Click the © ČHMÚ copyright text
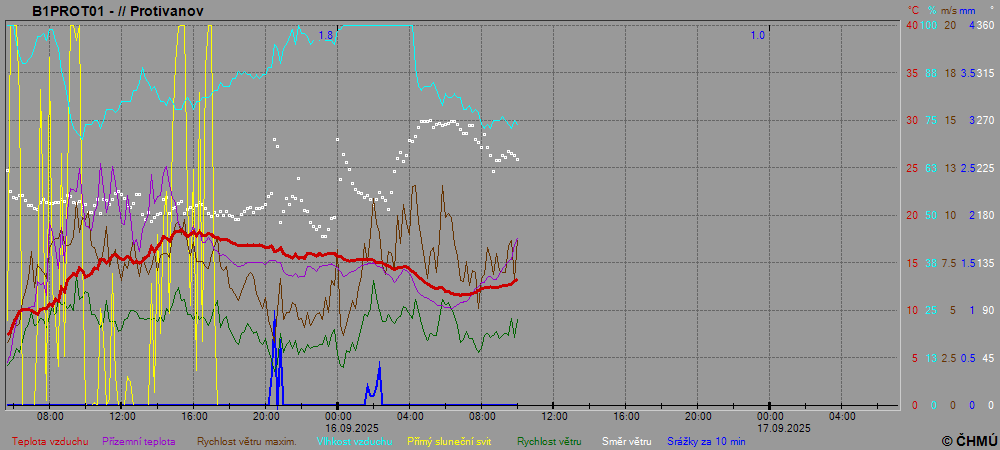Image resolution: width=1000 pixels, height=450 pixels. click(969, 440)
